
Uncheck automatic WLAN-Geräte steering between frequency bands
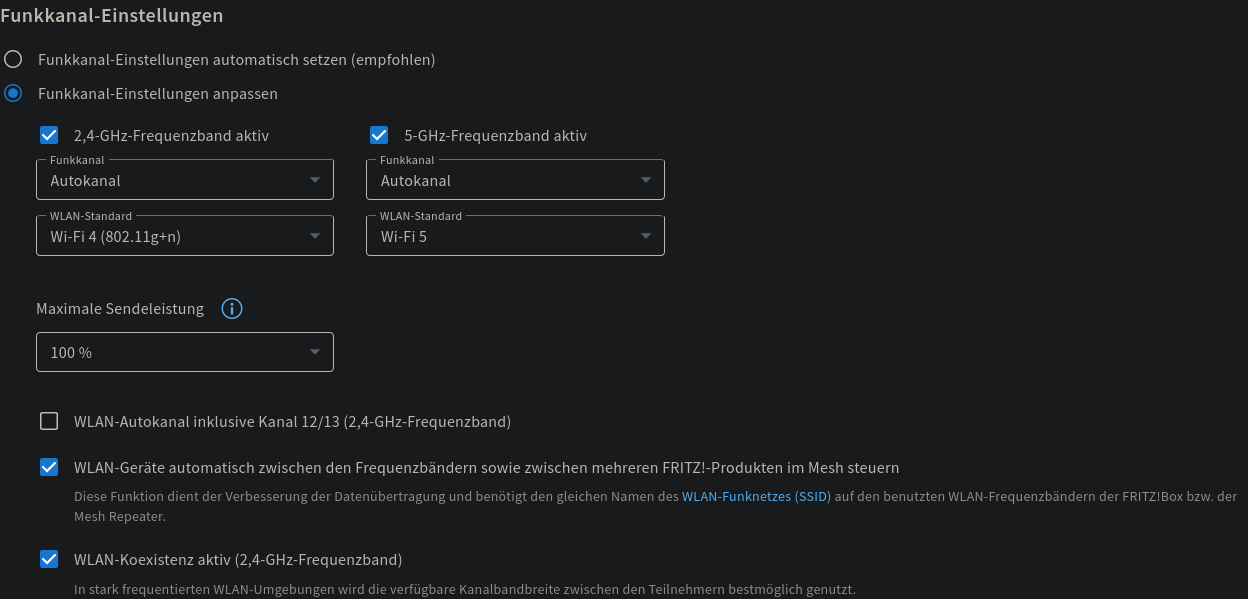[x=49, y=467]
